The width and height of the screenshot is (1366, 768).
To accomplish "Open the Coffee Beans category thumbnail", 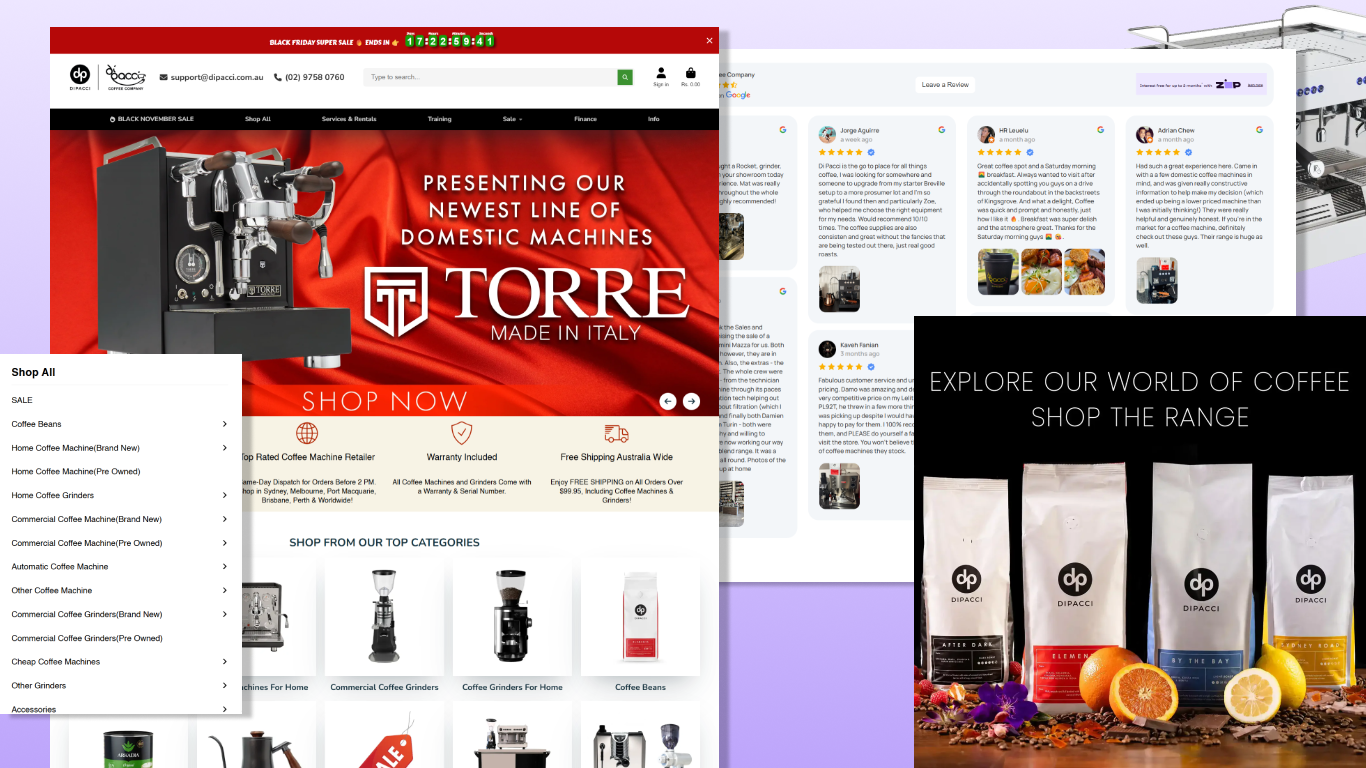I will pos(640,620).
